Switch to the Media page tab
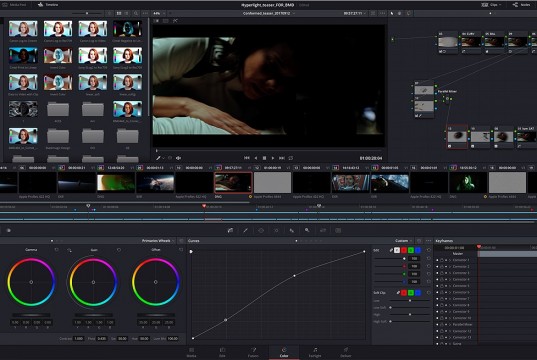Viewport: 537px width, 360px height. [191, 352]
